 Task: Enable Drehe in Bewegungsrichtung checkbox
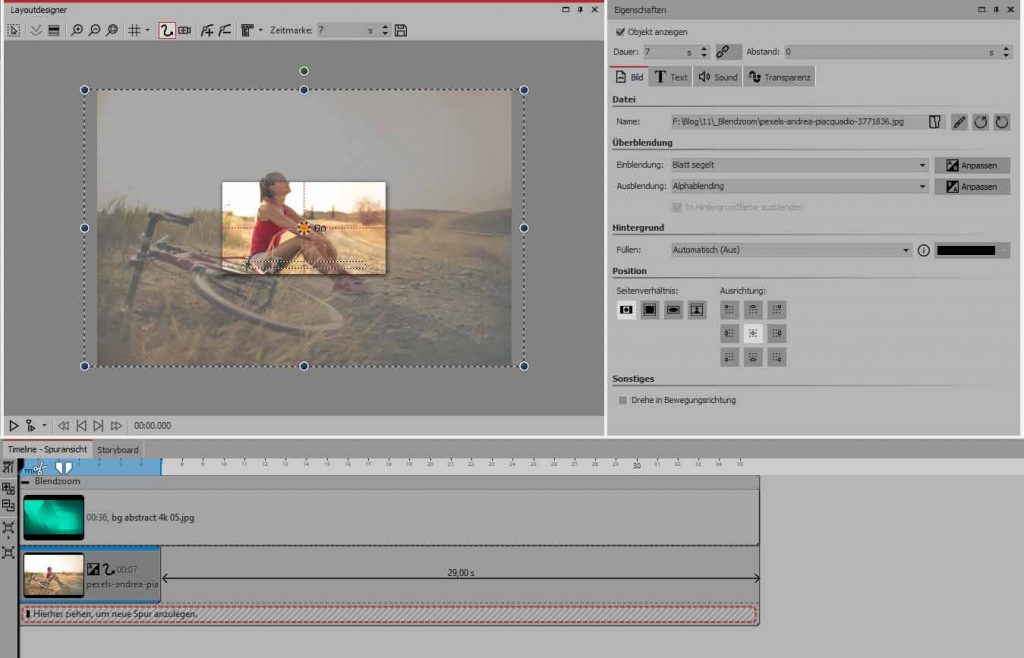click(x=623, y=400)
